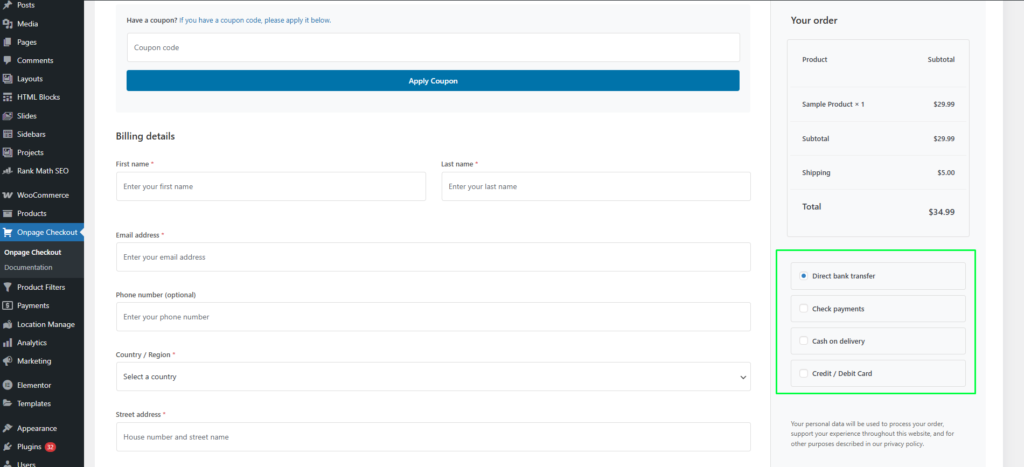Select Check payments radio button
The height and width of the screenshot is (467, 1024).
pos(804,309)
